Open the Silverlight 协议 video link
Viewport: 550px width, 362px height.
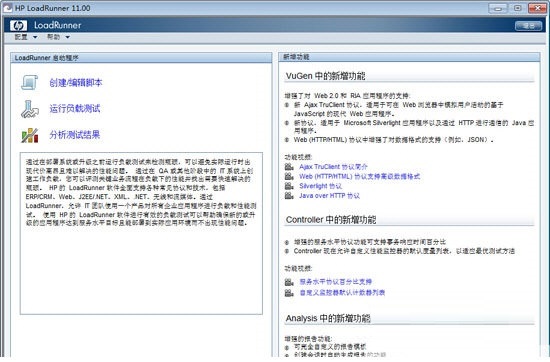coord(320,186)
